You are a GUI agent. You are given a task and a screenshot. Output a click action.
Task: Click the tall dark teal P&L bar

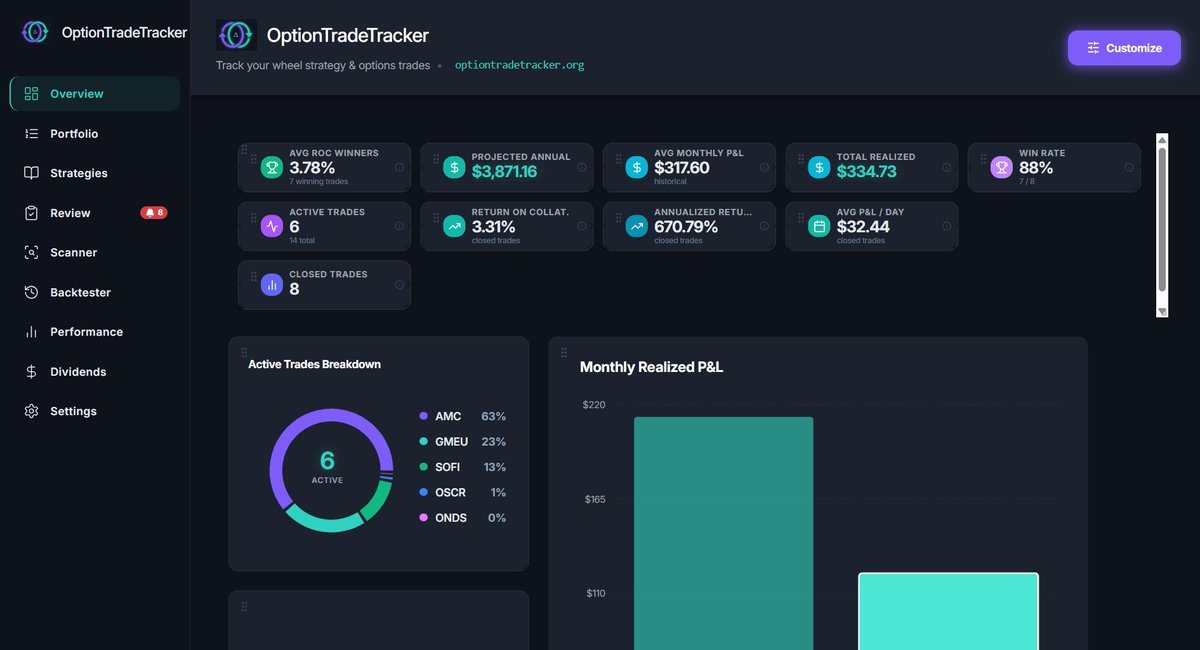click(x=724, y=533)
